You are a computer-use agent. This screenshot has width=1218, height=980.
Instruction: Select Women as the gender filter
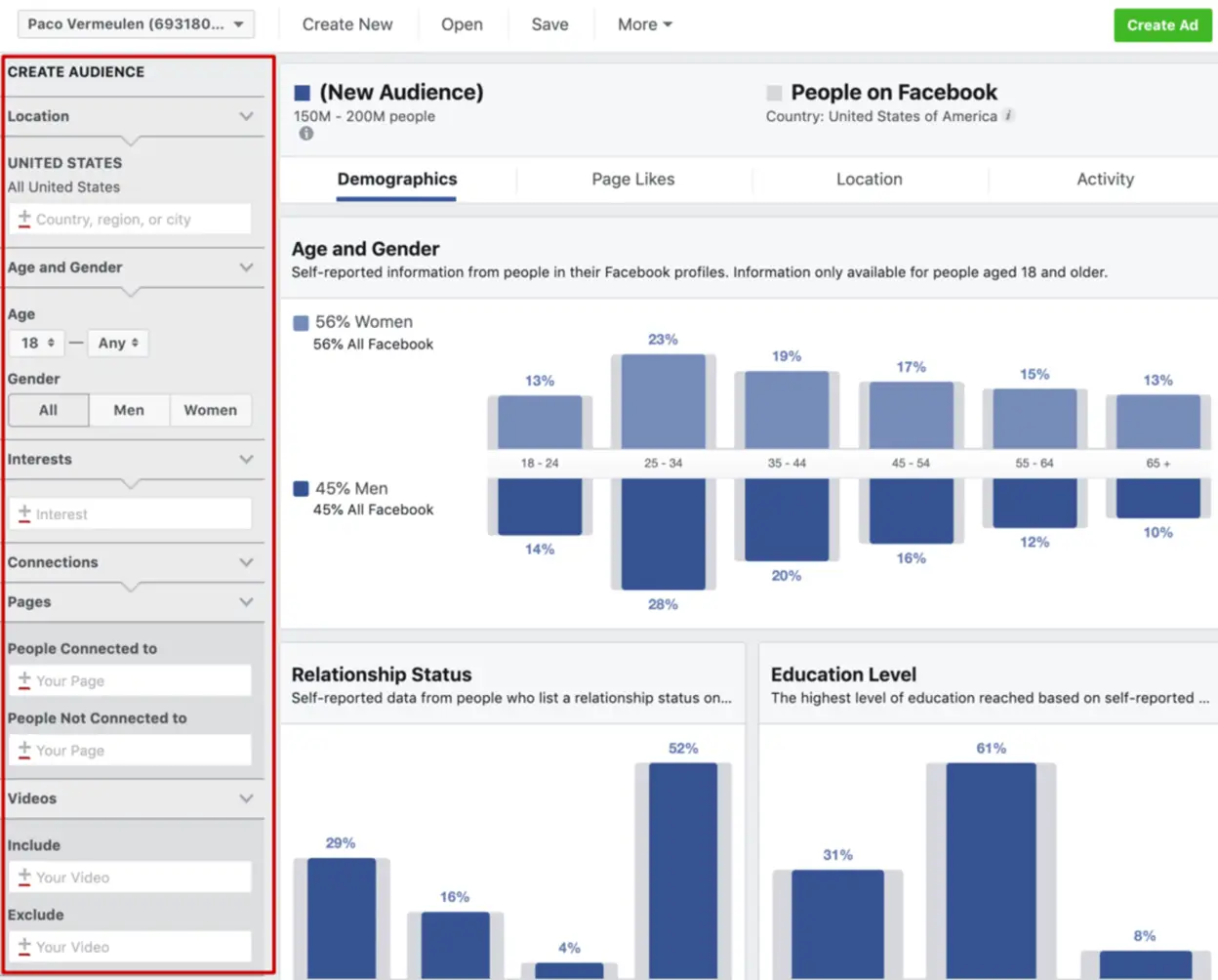(211, 410)
